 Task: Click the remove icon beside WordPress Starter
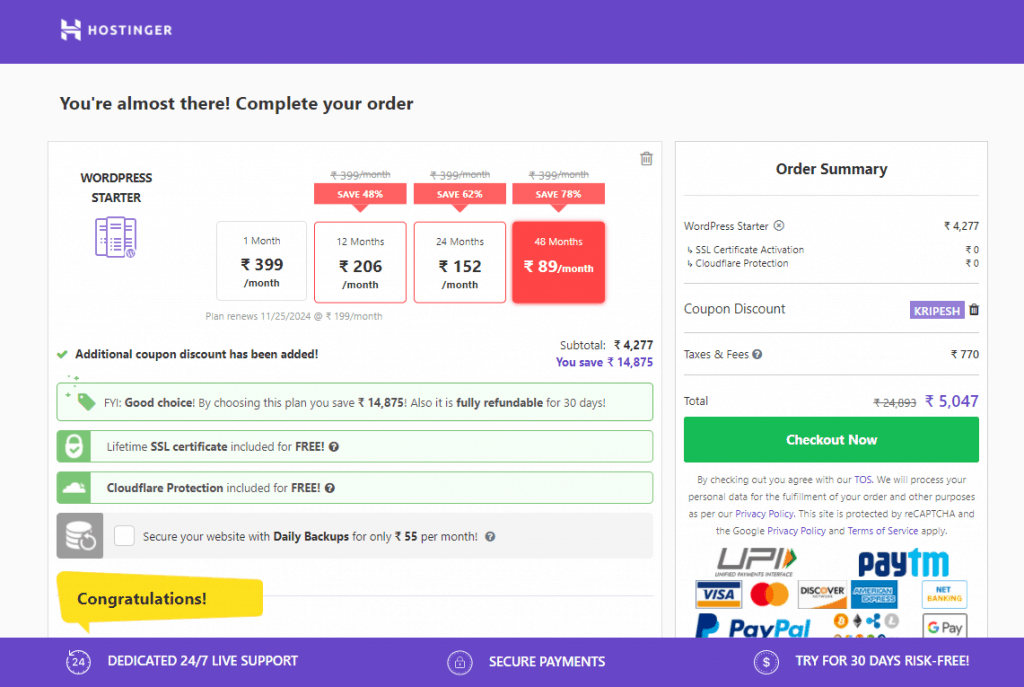[x=779, y=226]
